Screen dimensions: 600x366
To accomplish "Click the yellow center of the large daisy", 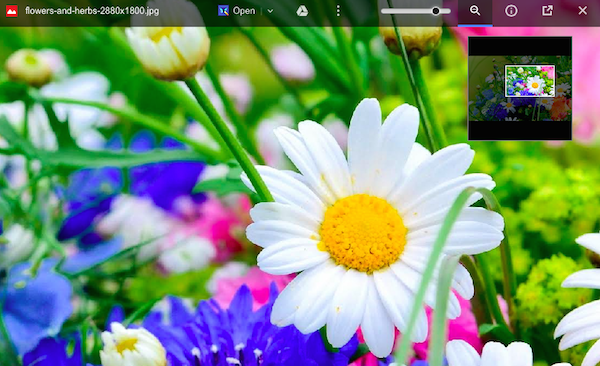I will point(362,233).
